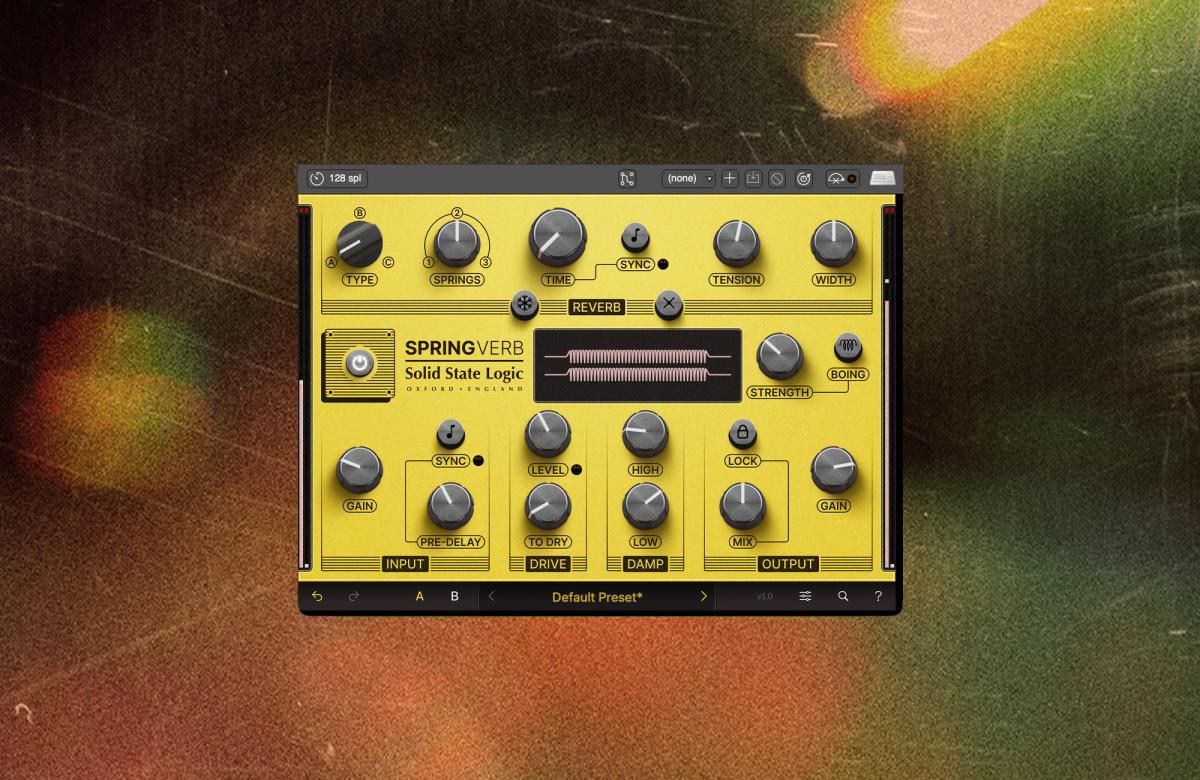Click the damp LOW knob

(x=645, y=506)
